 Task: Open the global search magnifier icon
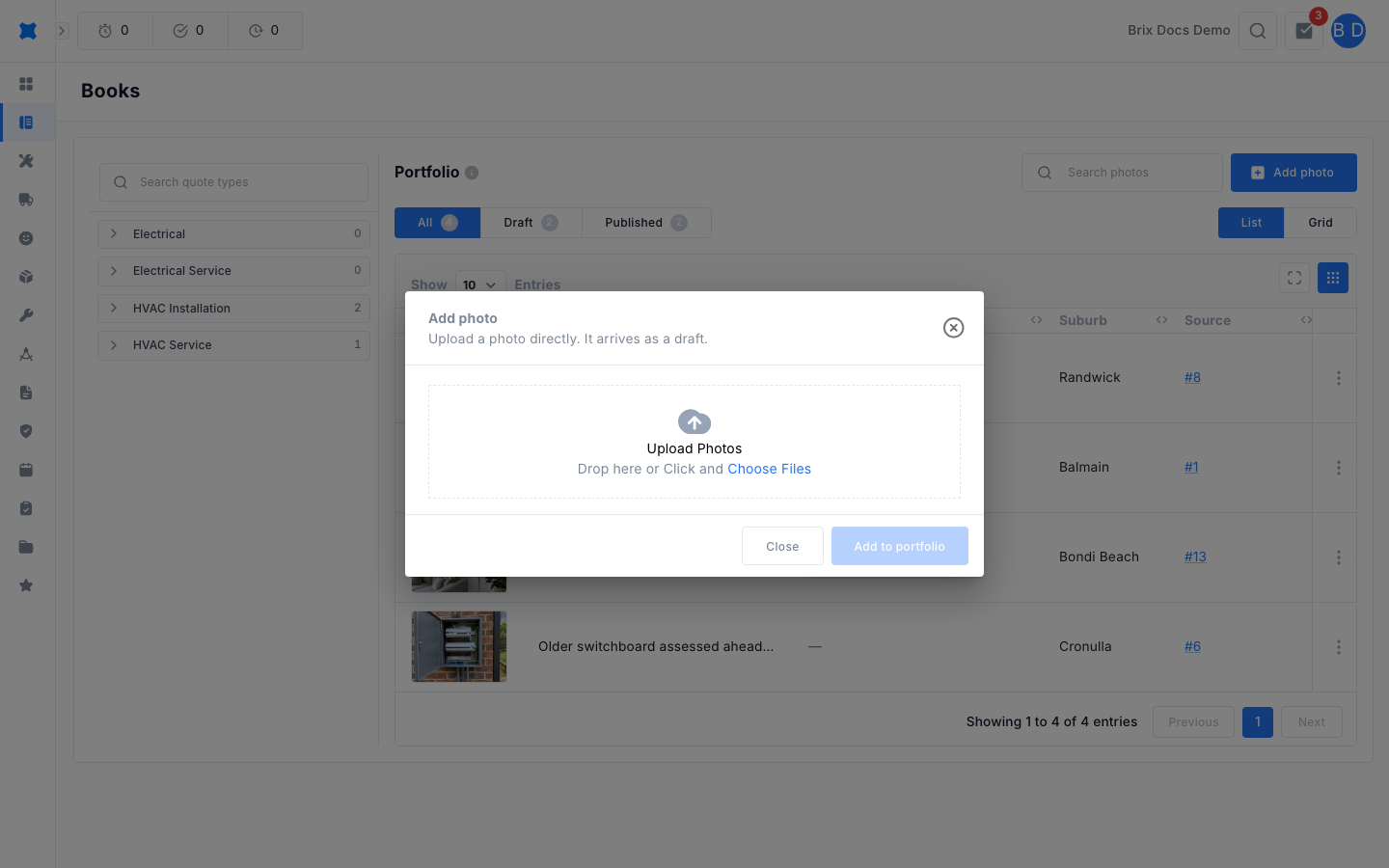(x=1258, y=31)
